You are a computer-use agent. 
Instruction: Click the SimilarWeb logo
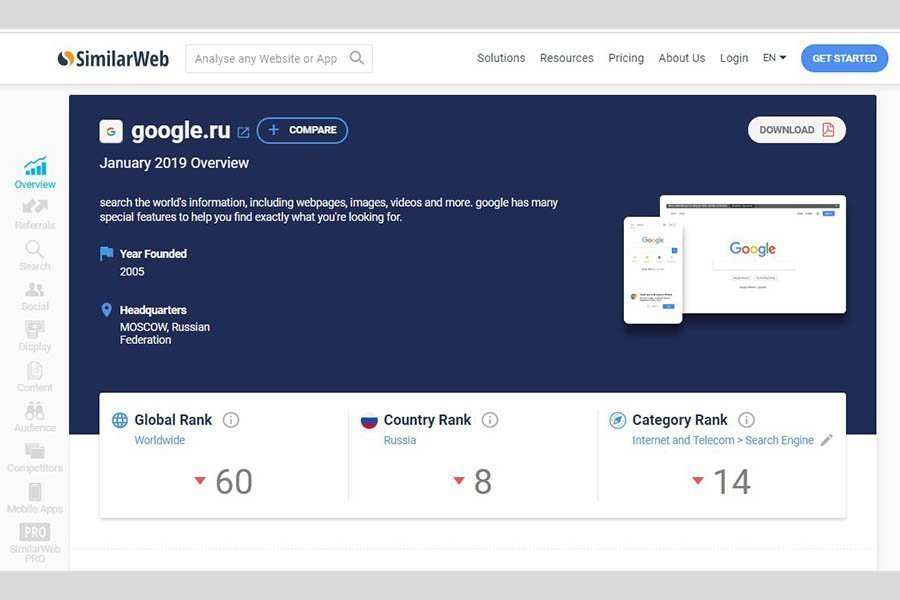pos(113,59)
